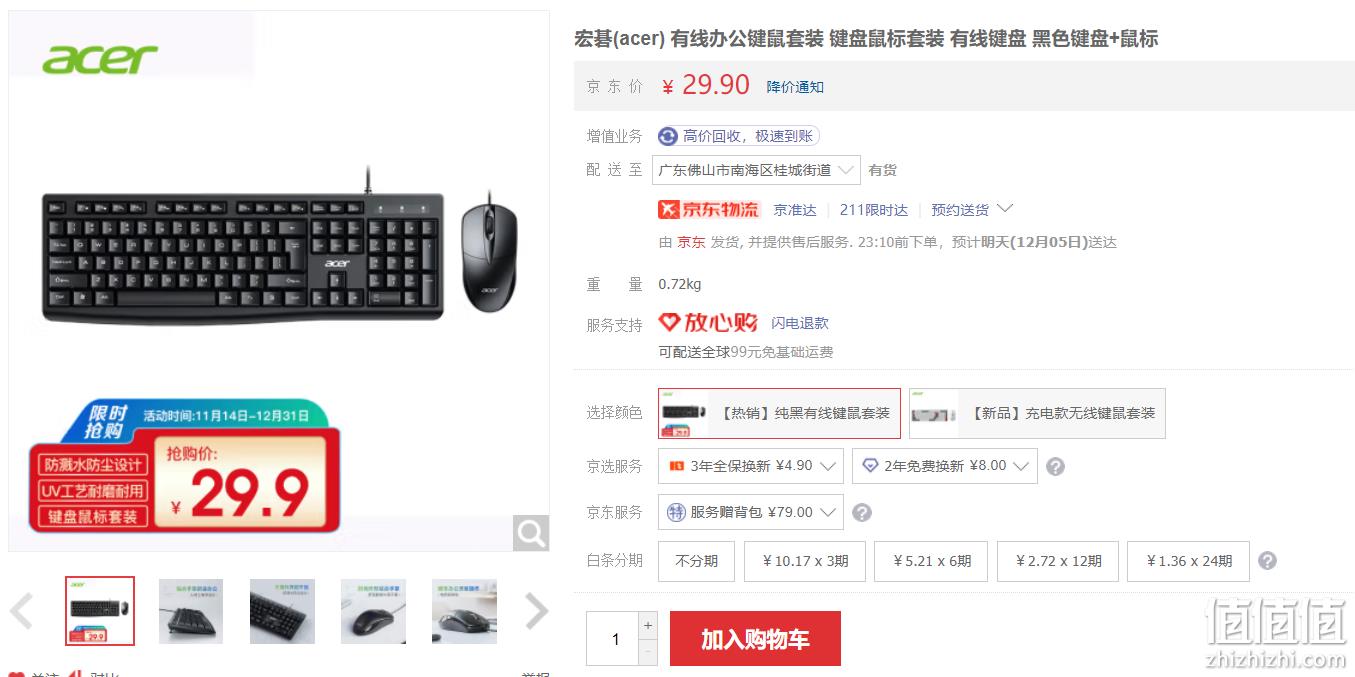1355x677 pixels.
Task: Click the 降价通知 link
Action: 795,87
